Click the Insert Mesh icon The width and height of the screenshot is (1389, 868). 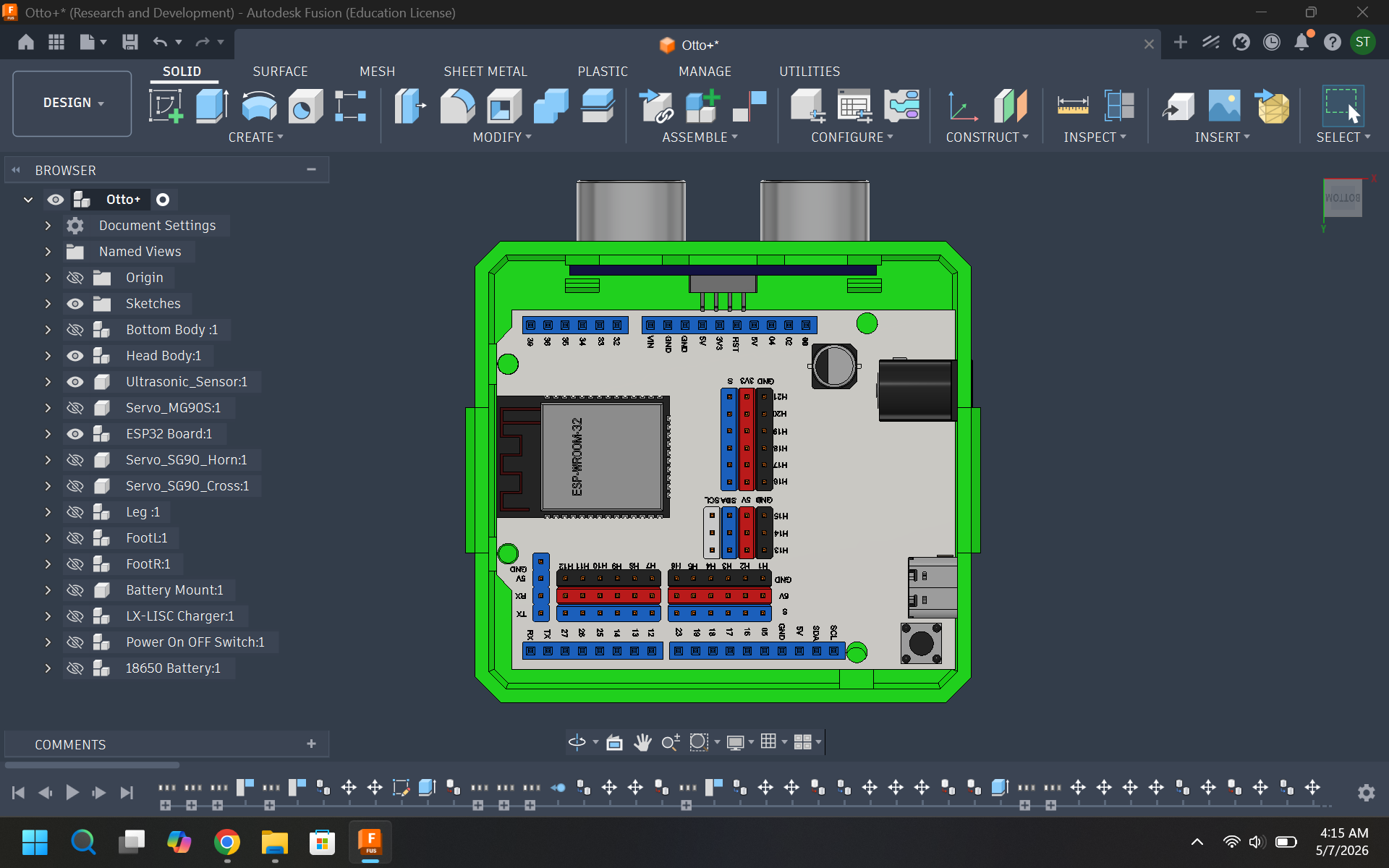point(1272,106)
